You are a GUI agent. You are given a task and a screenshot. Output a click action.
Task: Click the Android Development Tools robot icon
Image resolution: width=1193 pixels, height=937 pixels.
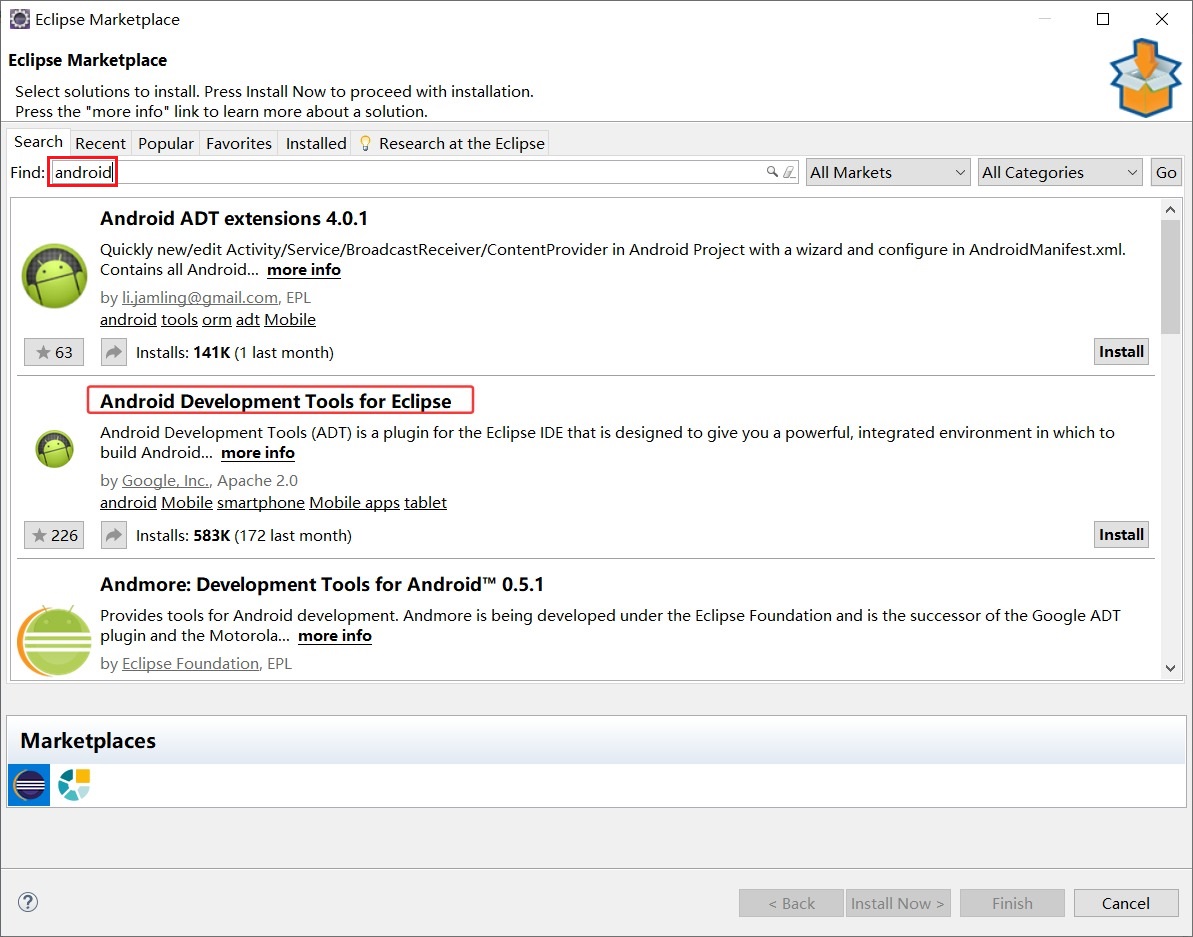pos(54,449)
